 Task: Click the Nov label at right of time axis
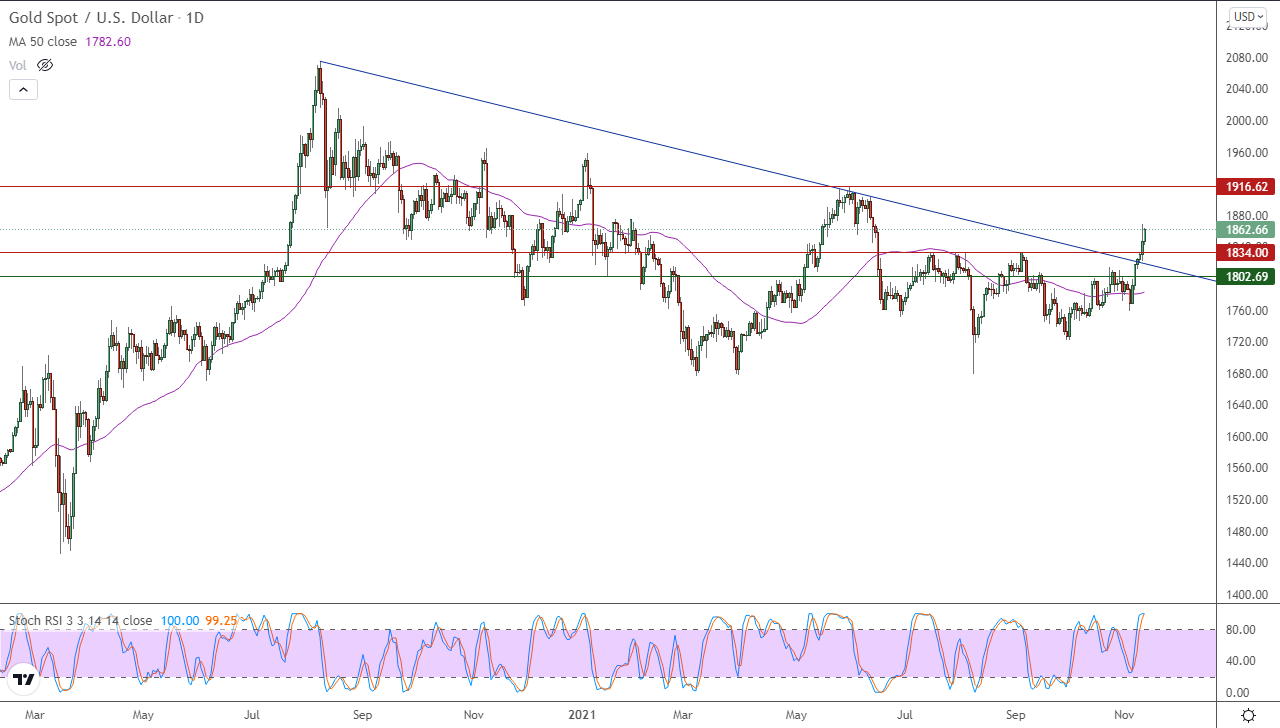(x=1124, y=715)
